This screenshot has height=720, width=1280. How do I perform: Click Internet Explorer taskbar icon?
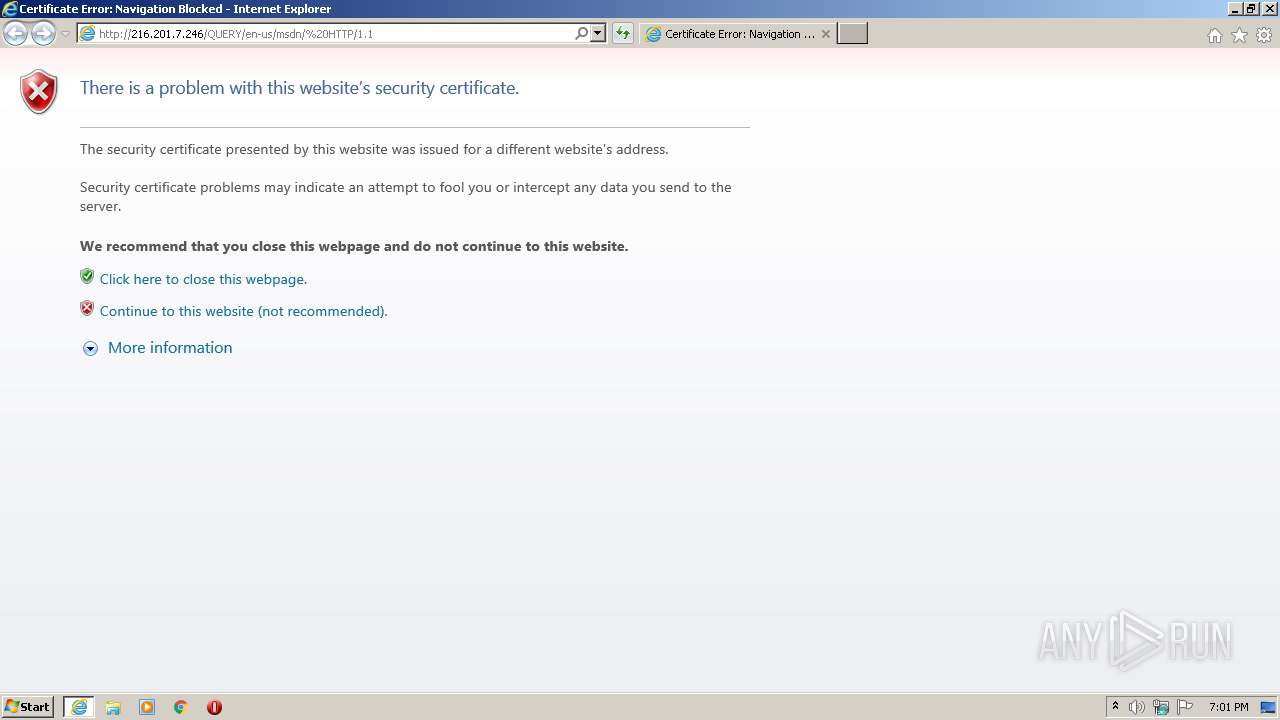click(x=79, y=707)
